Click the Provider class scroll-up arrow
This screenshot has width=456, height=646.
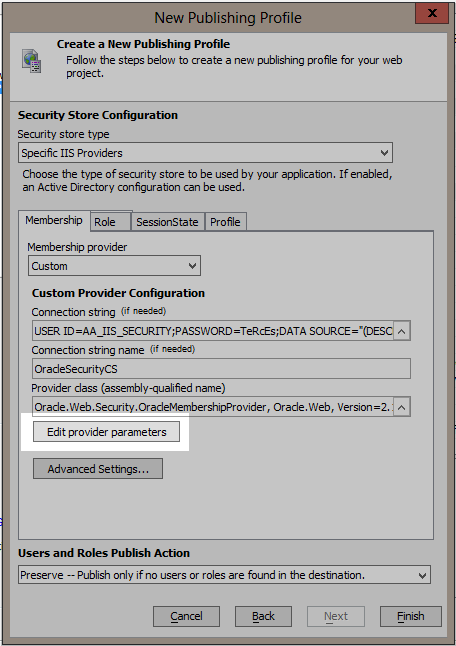402,407
